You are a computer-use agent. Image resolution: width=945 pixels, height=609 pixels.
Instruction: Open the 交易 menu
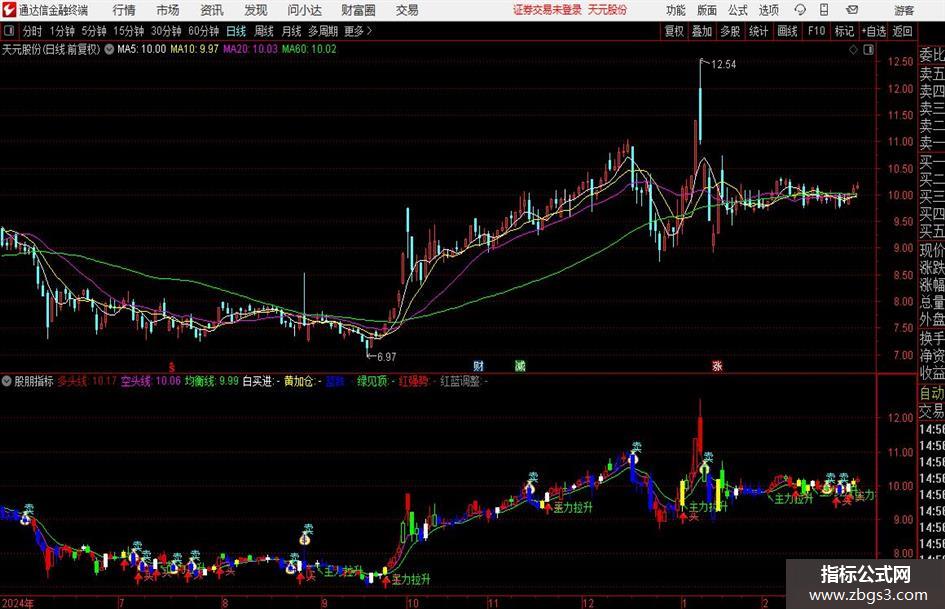[x=407, y=10]
